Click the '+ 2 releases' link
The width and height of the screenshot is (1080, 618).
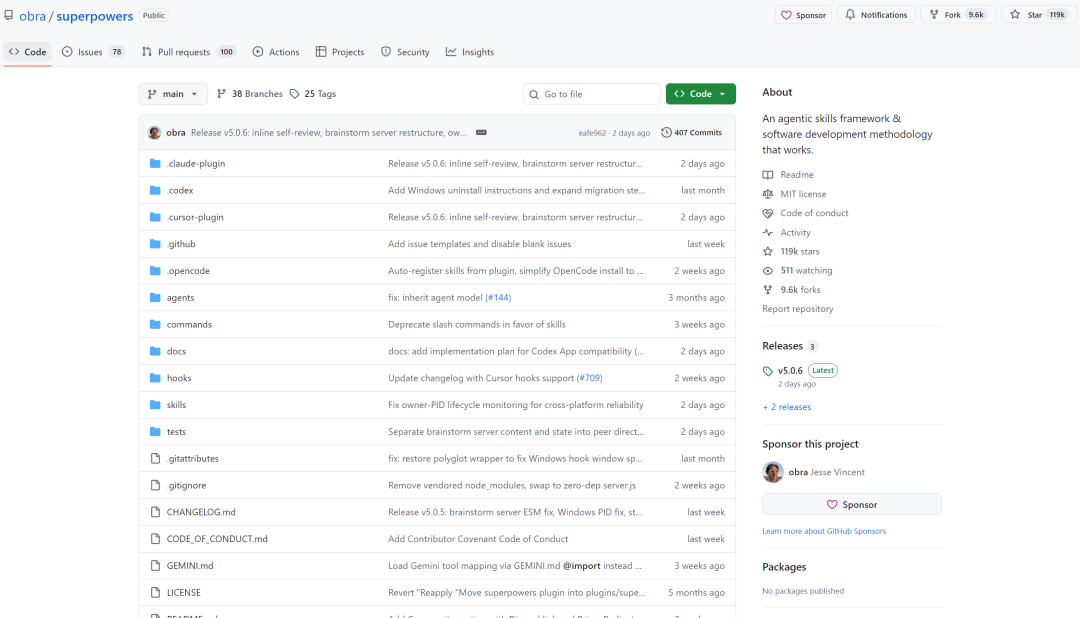click(x=787, y=407)
